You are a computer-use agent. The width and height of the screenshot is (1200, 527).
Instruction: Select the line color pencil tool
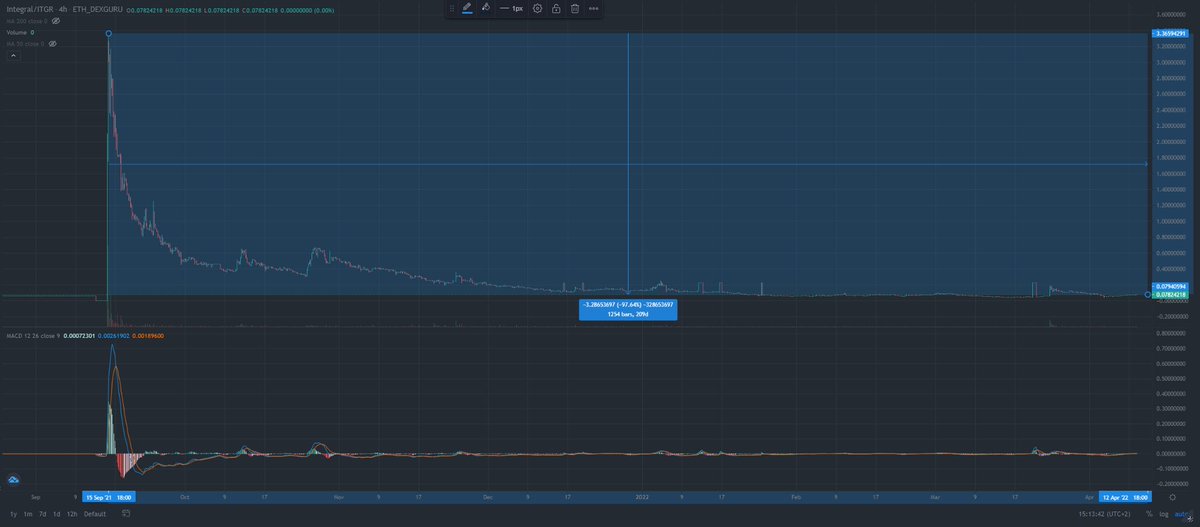tap(466, 8)
